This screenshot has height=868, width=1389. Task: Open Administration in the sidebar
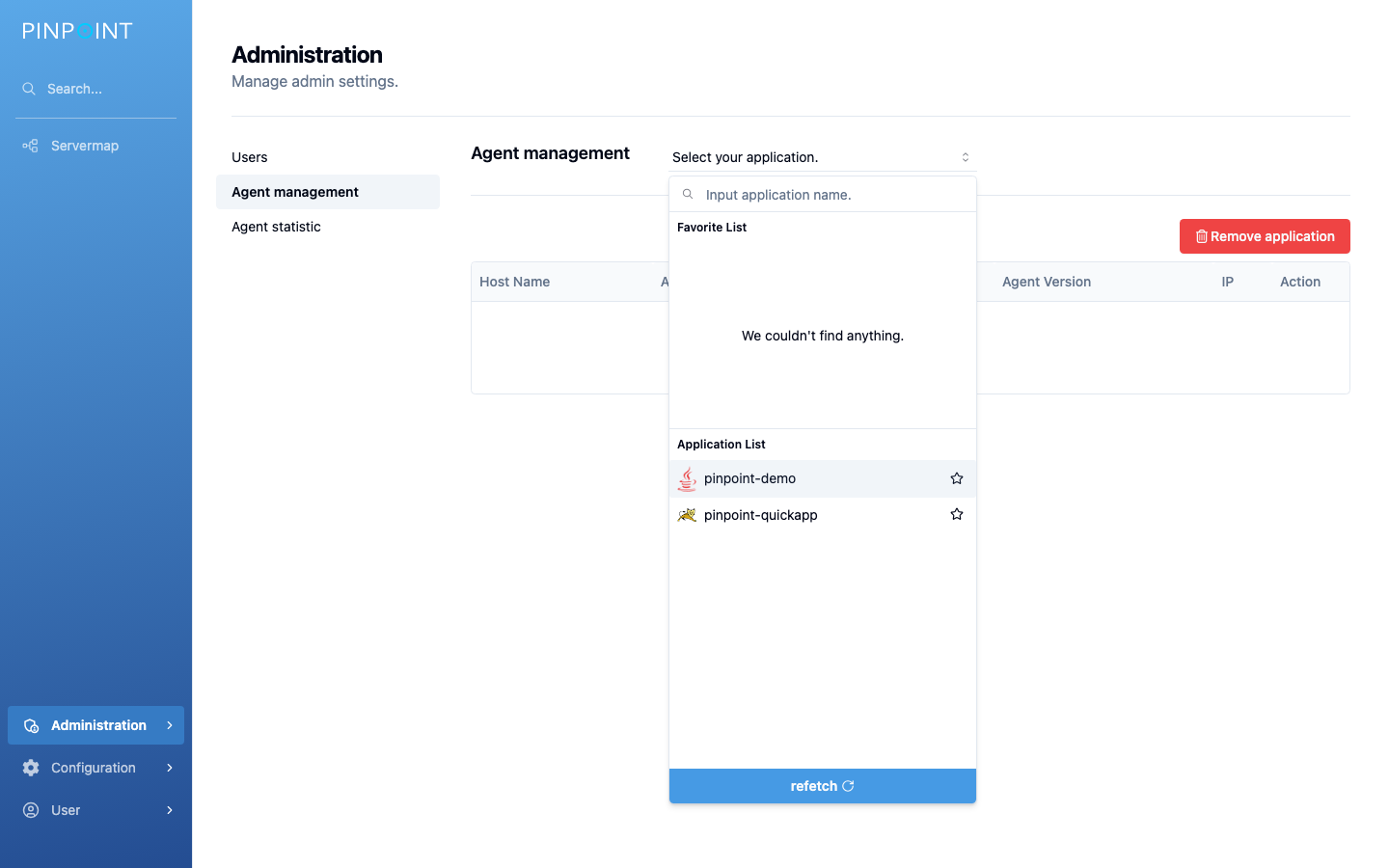tap(95, 725)
